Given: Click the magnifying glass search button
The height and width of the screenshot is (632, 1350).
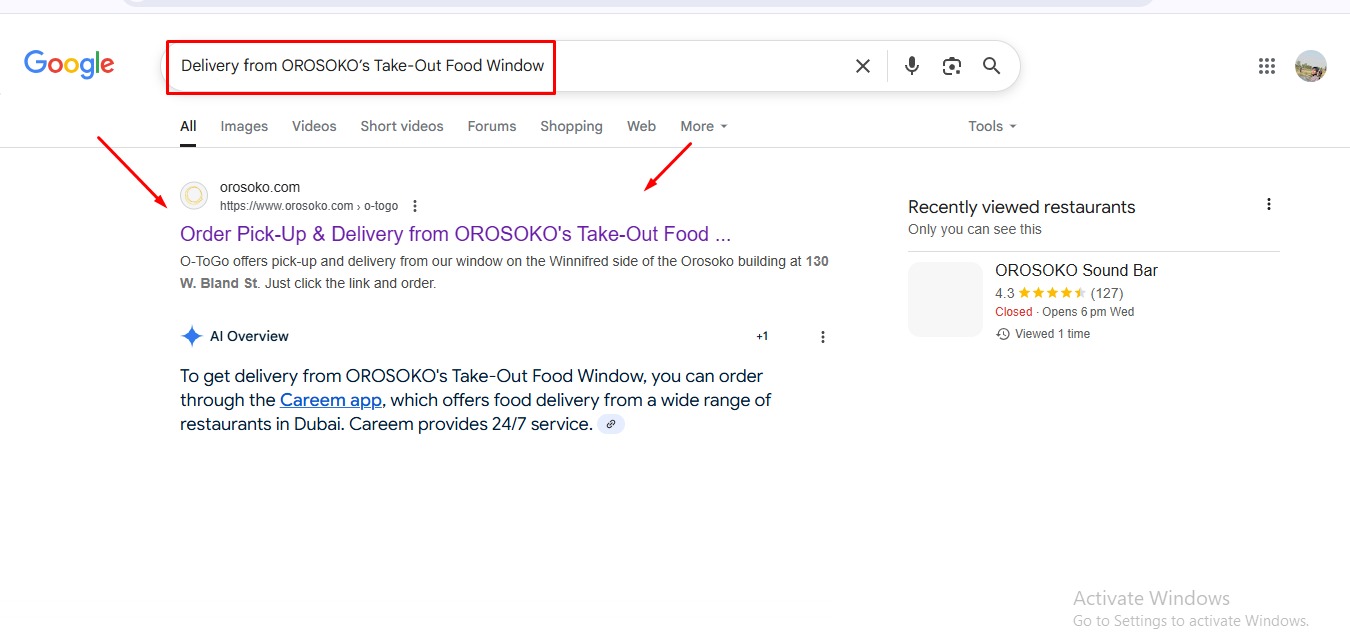Looking at the screenshot, I should click(x=991, y=66).
